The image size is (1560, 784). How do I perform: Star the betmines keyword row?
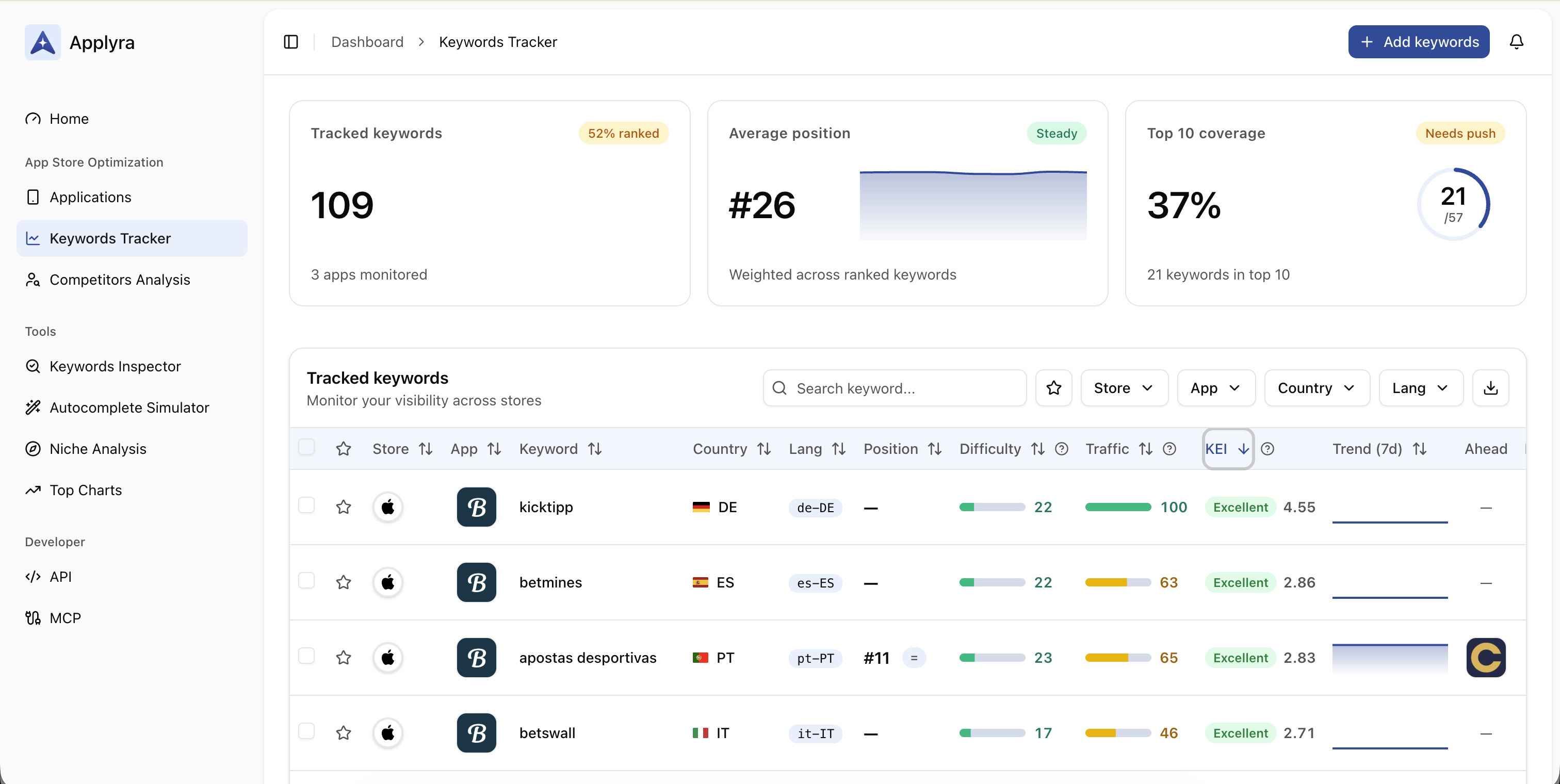(344, 582)
